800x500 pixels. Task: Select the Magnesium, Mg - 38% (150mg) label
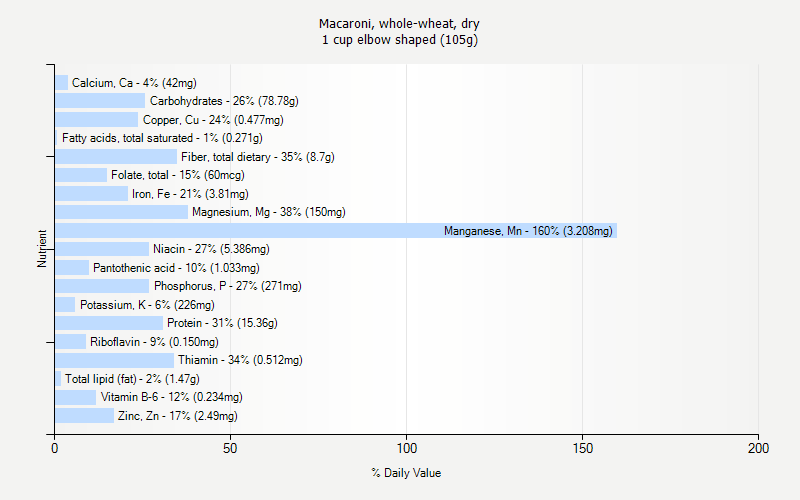coord(269,212)
